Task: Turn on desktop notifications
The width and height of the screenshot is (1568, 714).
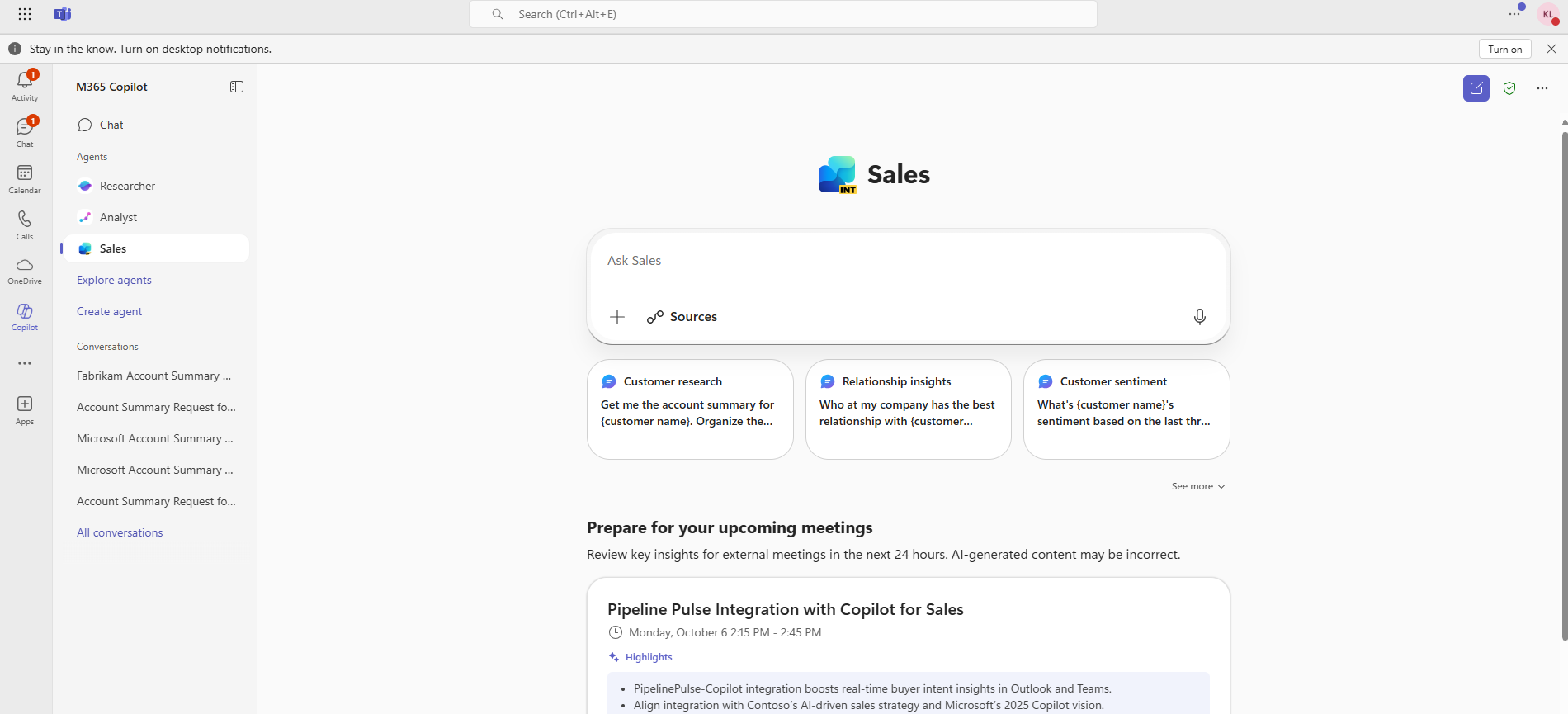Action: coord(1505,49)
